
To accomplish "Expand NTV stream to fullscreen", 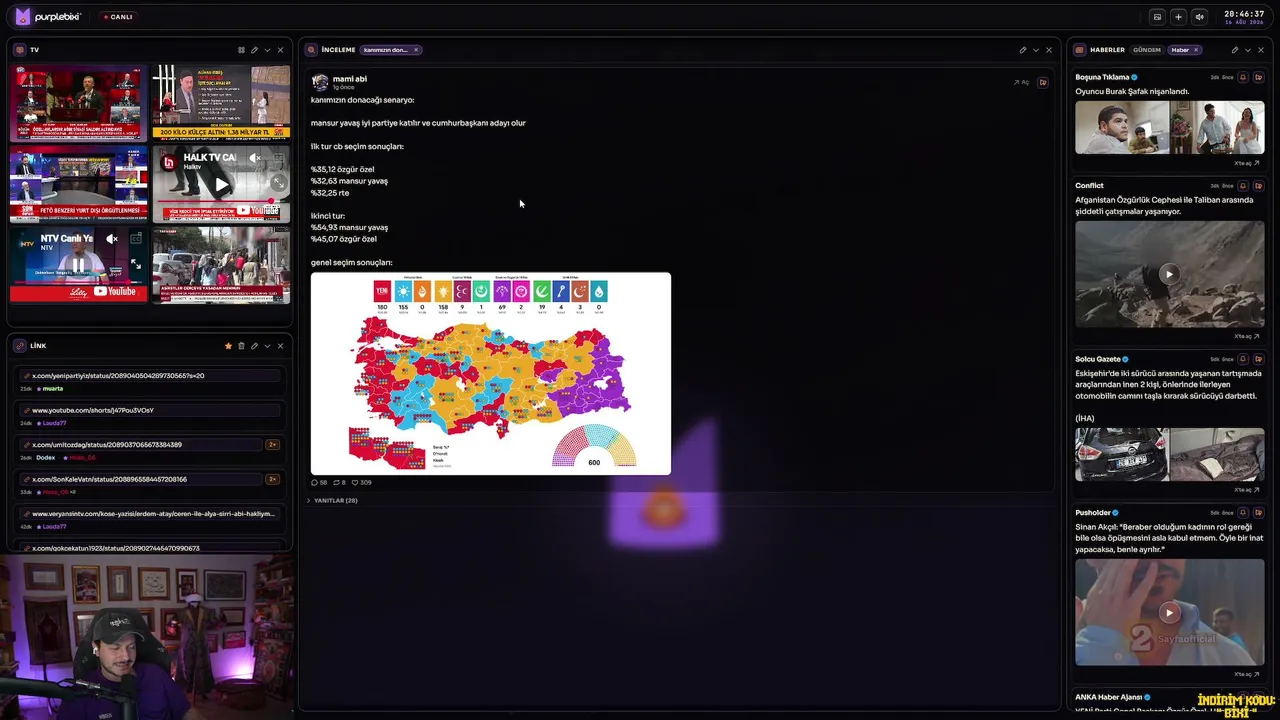I will coord(136,264).
